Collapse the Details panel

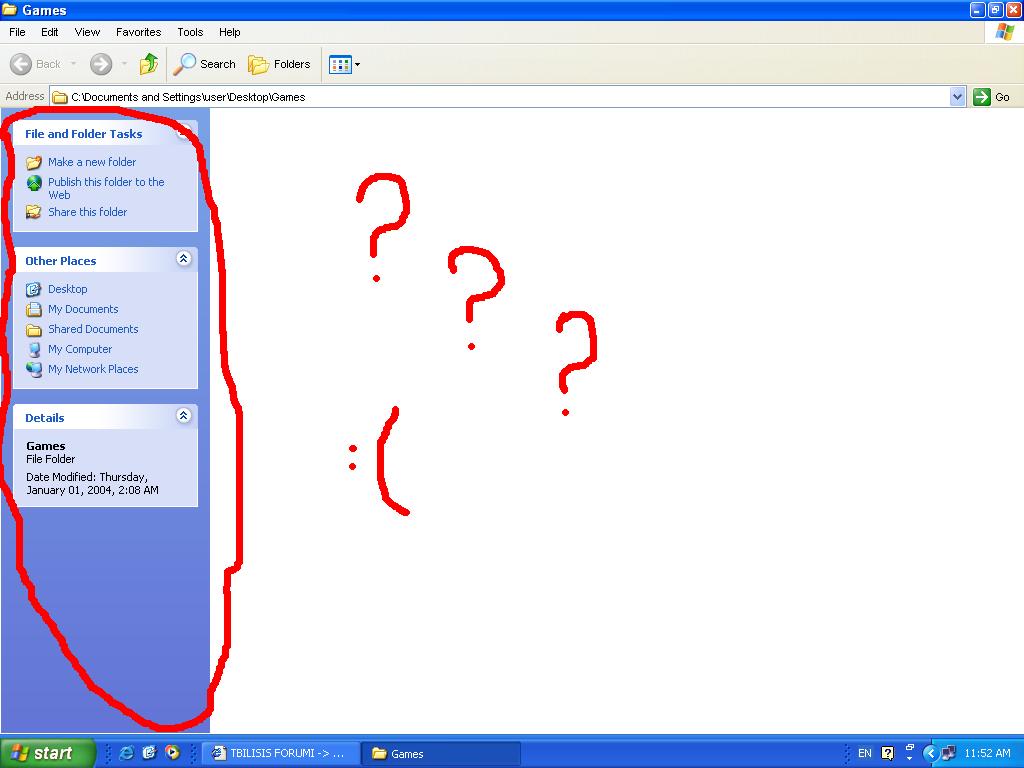(x=184, y=415)
